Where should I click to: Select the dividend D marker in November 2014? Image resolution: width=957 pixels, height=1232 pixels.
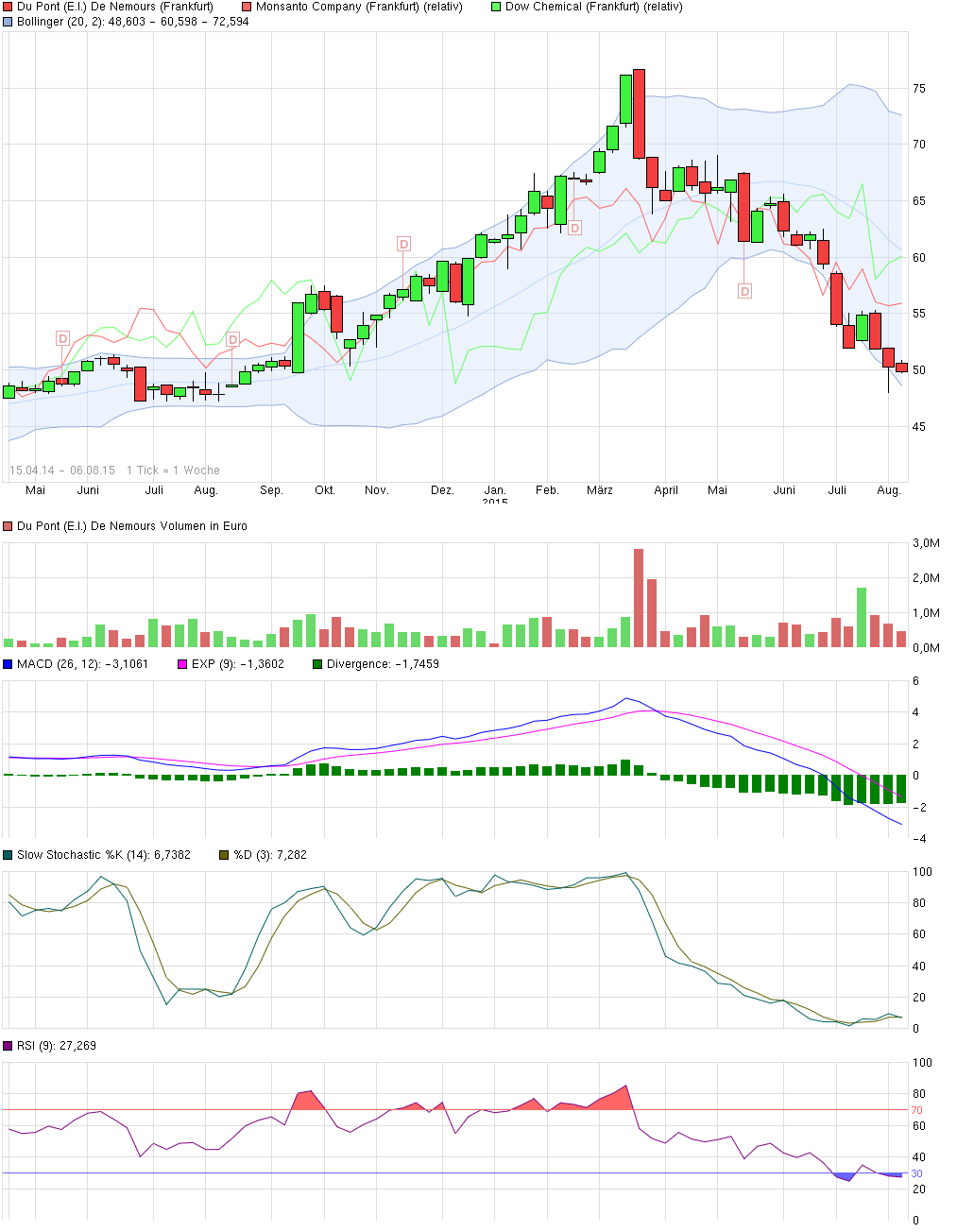click(x=403, y=245)
